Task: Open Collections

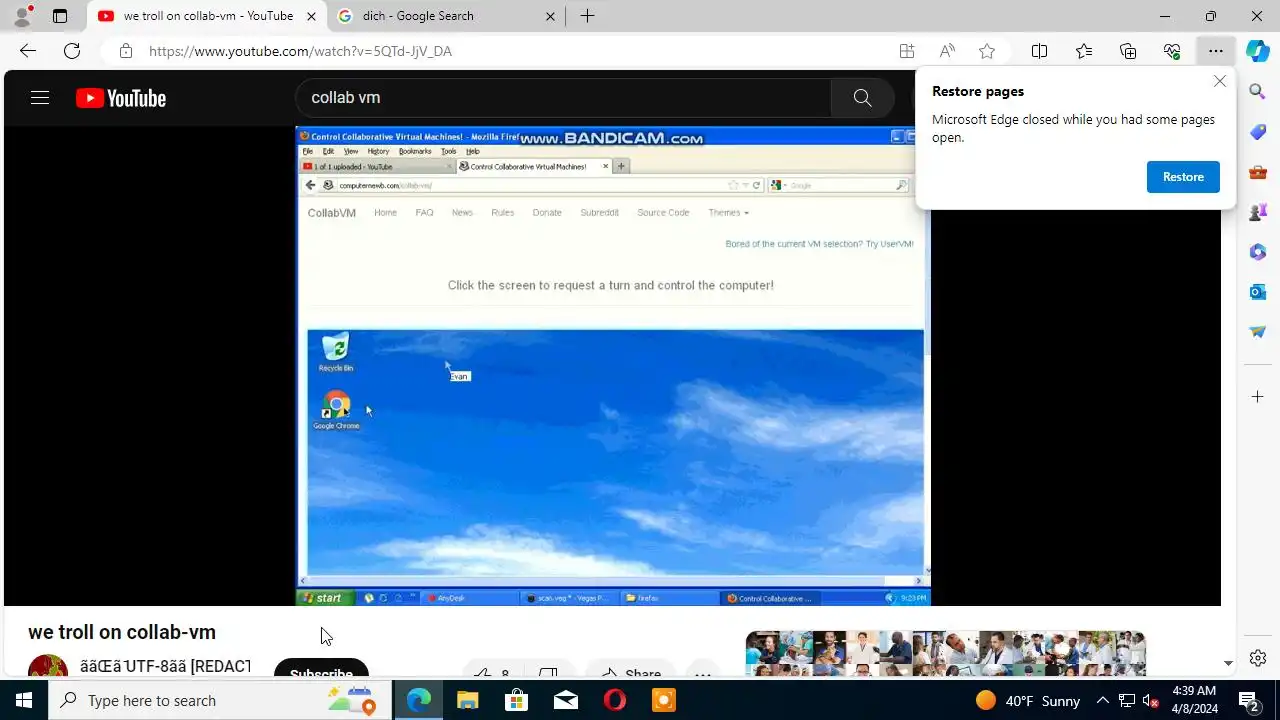Action: 1128,51
